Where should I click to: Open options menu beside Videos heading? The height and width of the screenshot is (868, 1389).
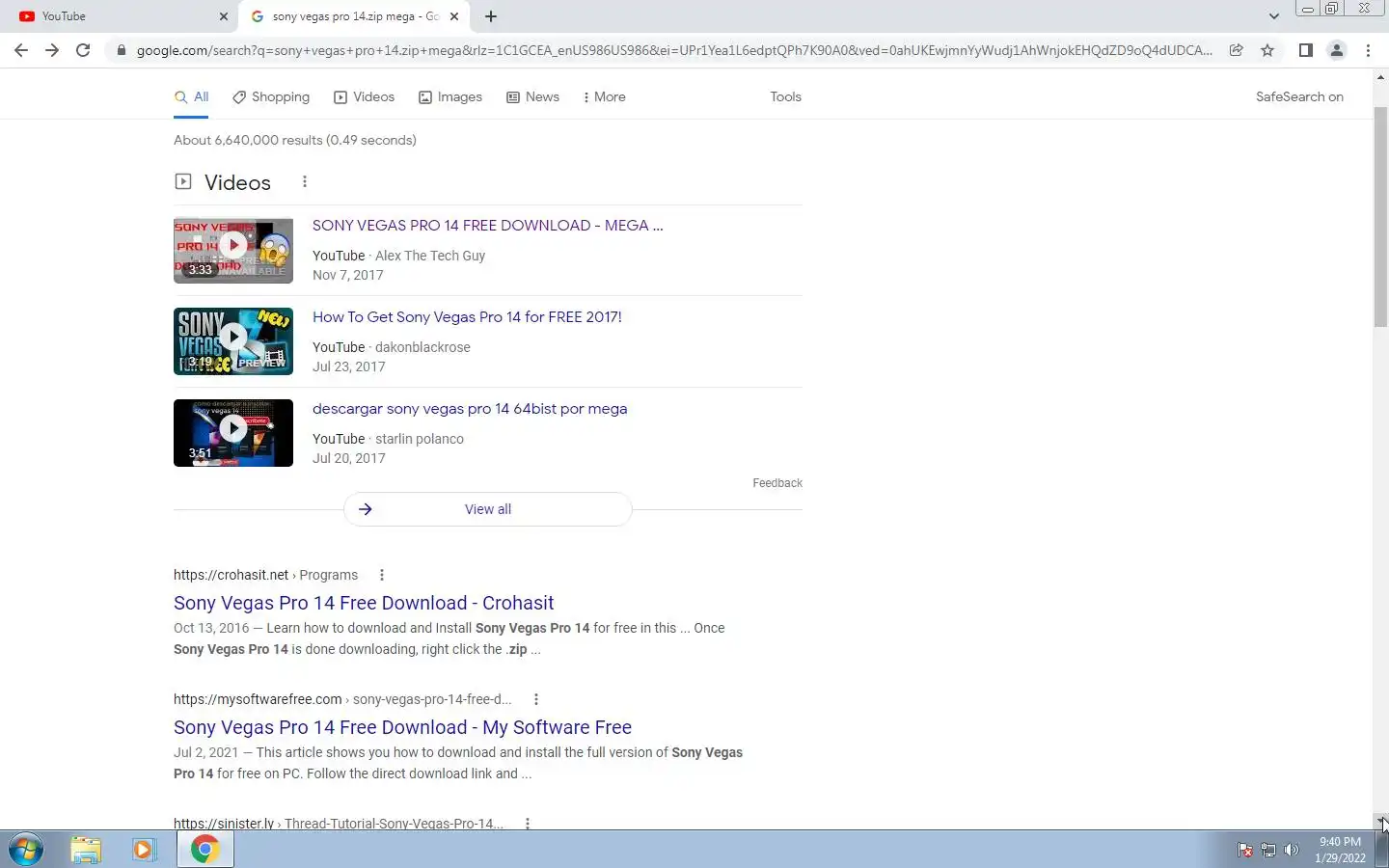tap(305, 182)
